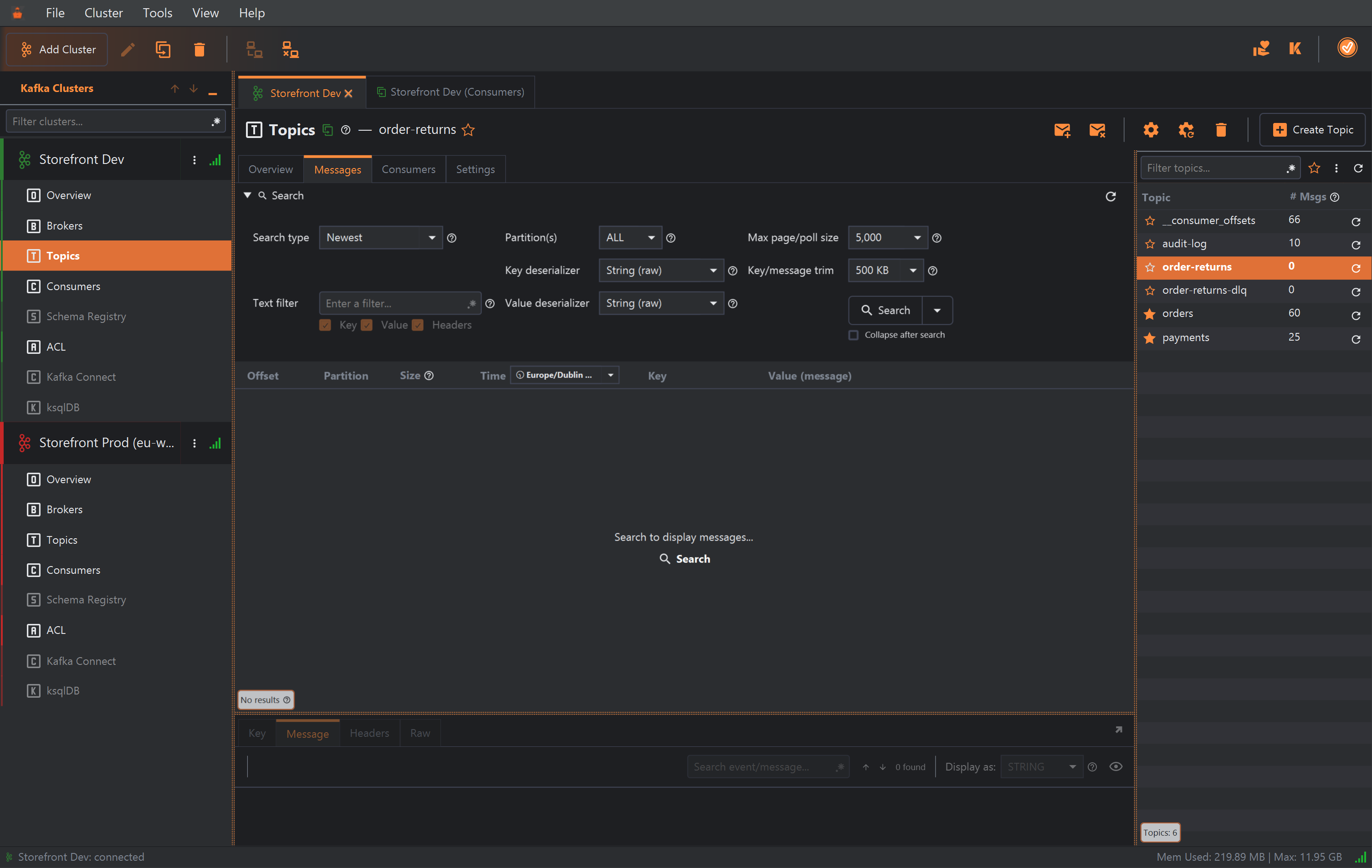This screenshot has height=868, width=1372.
Task: Open the Storefront Dev (Consumers) tab
Action: tap(450, 92)
